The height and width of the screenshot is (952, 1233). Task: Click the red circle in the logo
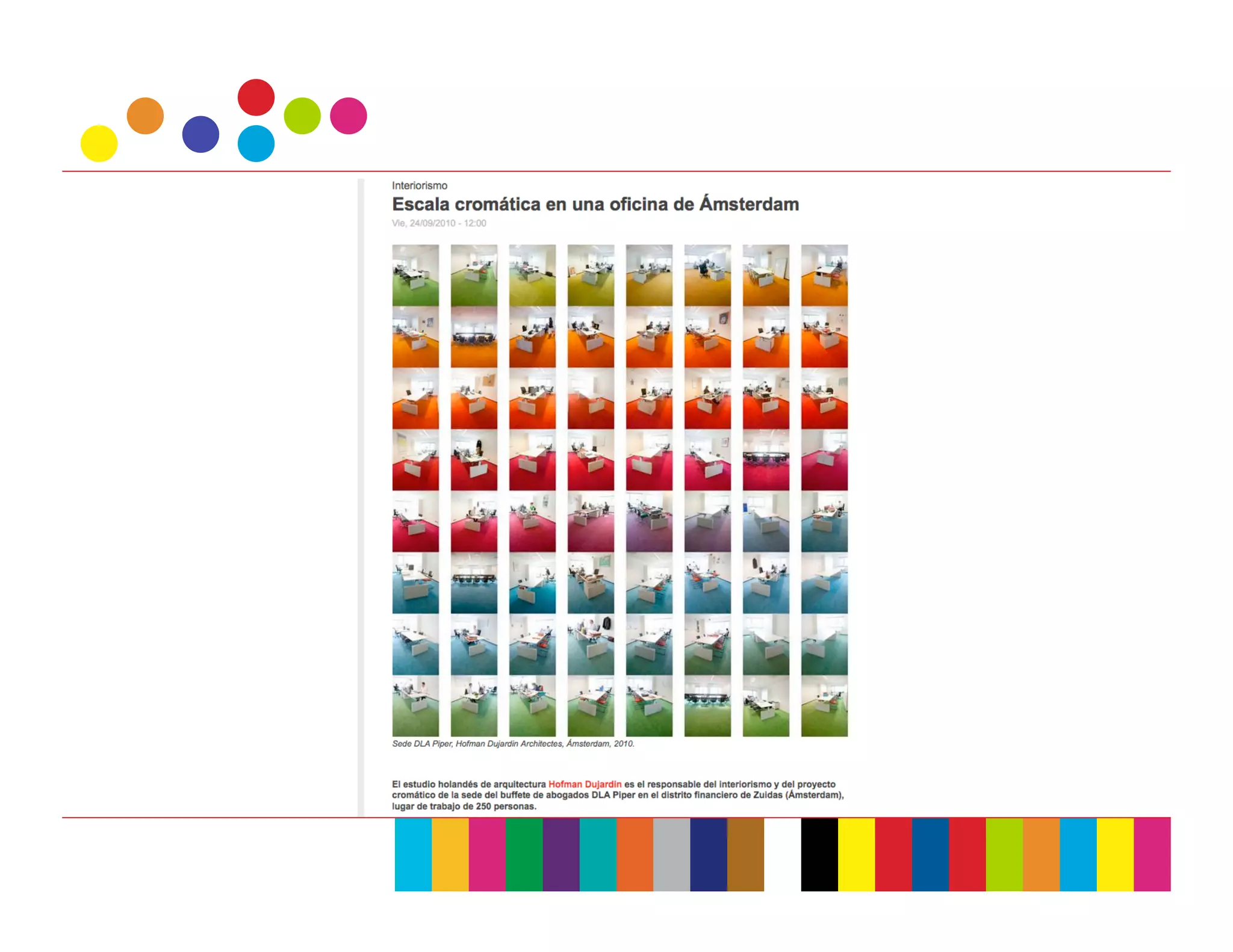tap(256, 97)
